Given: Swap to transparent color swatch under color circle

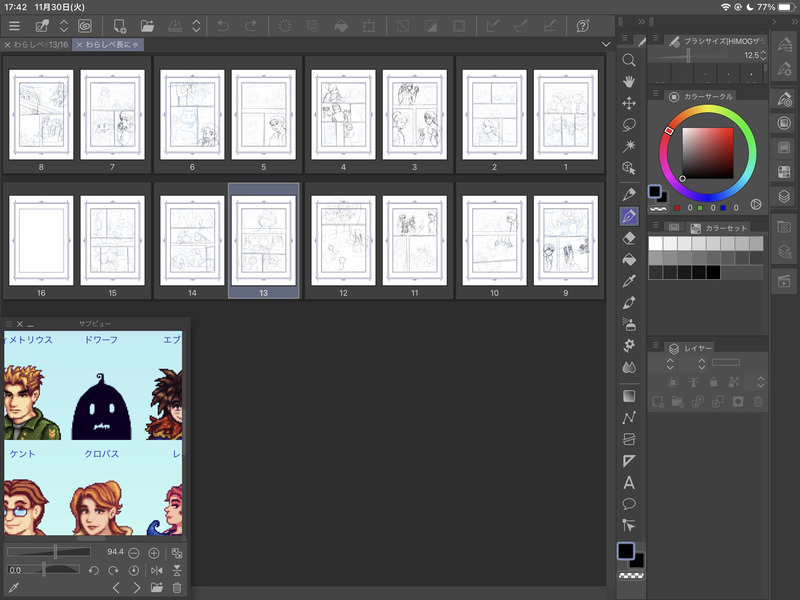Looking at the screenshot, I should (658, 209).
